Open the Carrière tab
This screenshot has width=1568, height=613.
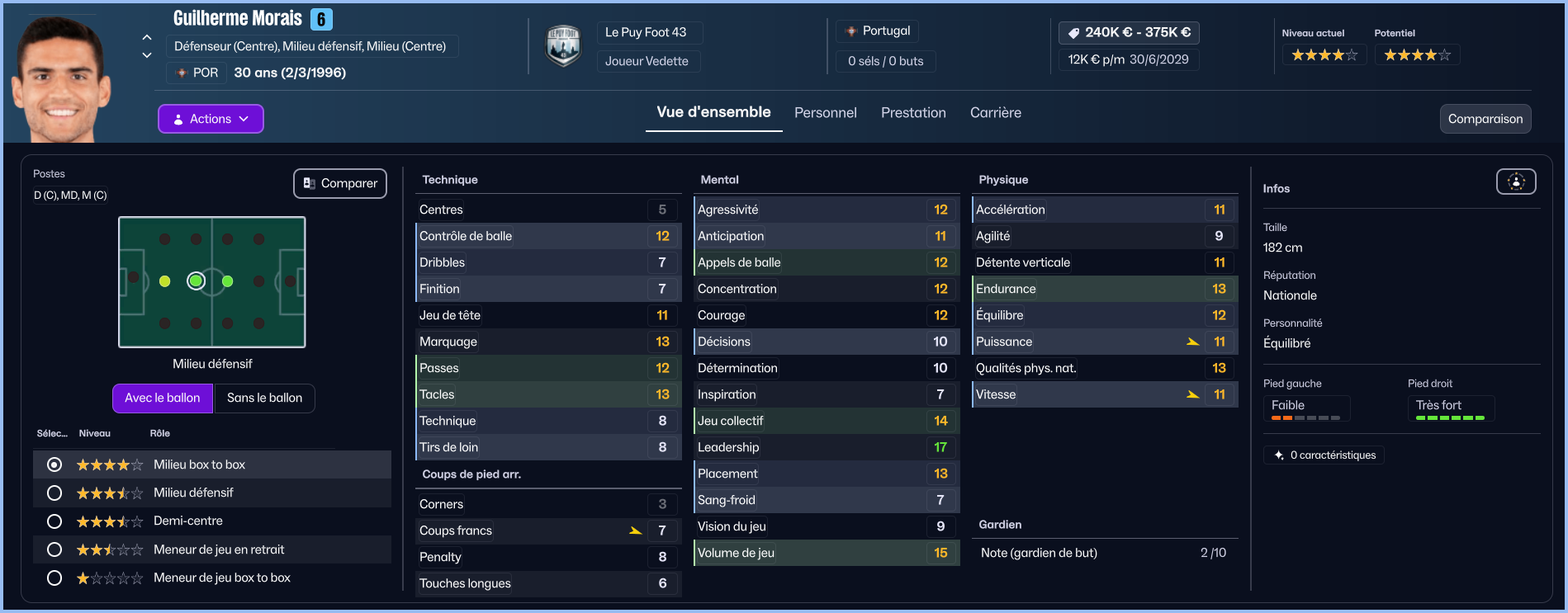click(995, 113)
